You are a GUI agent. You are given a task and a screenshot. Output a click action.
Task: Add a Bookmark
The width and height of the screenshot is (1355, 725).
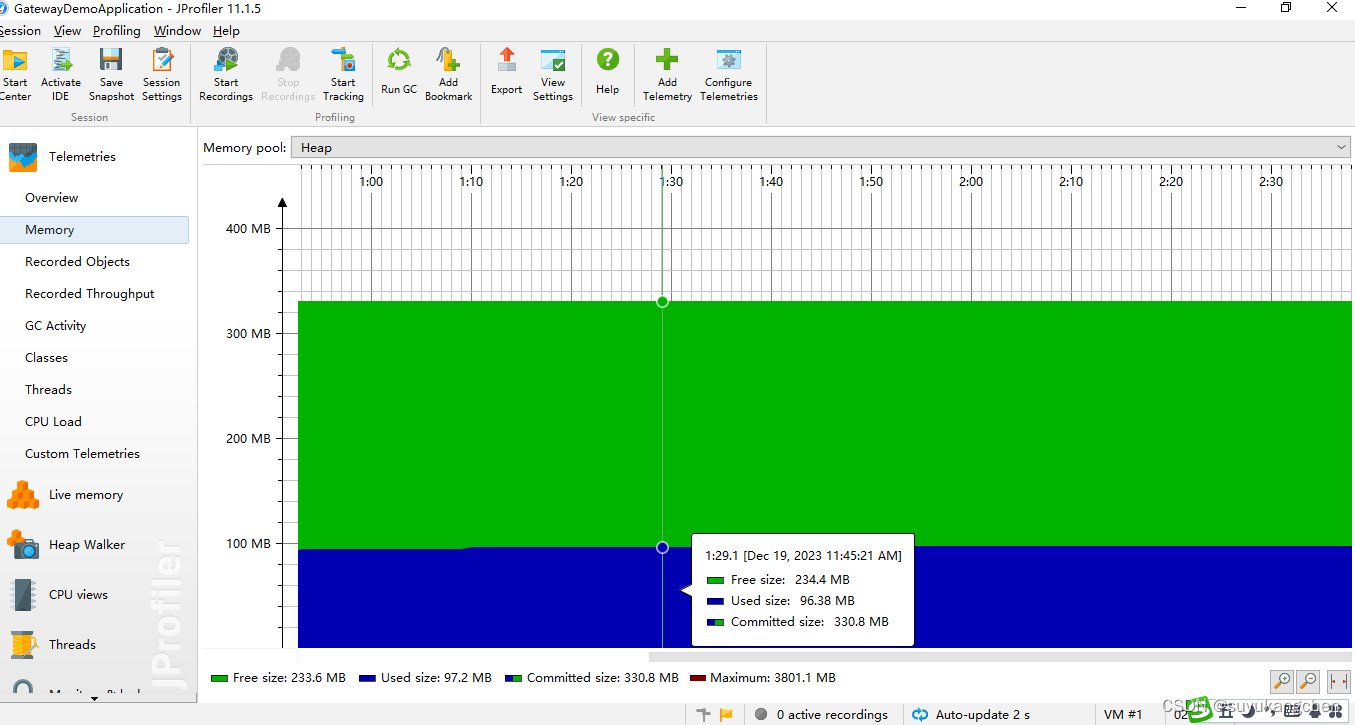pyautogui.click(x=448, y=75)
